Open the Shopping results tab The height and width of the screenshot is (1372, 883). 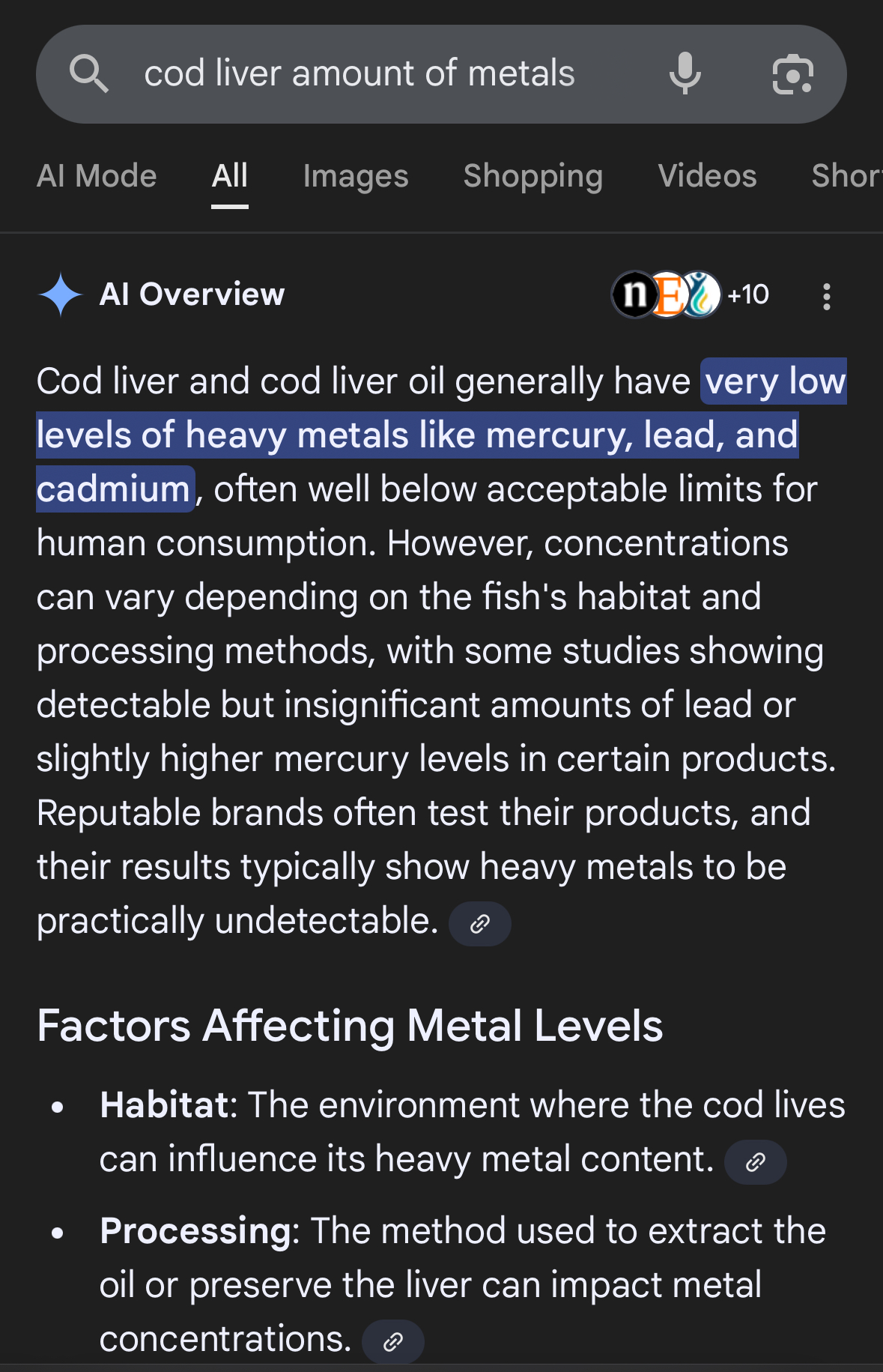click(533, 176)
